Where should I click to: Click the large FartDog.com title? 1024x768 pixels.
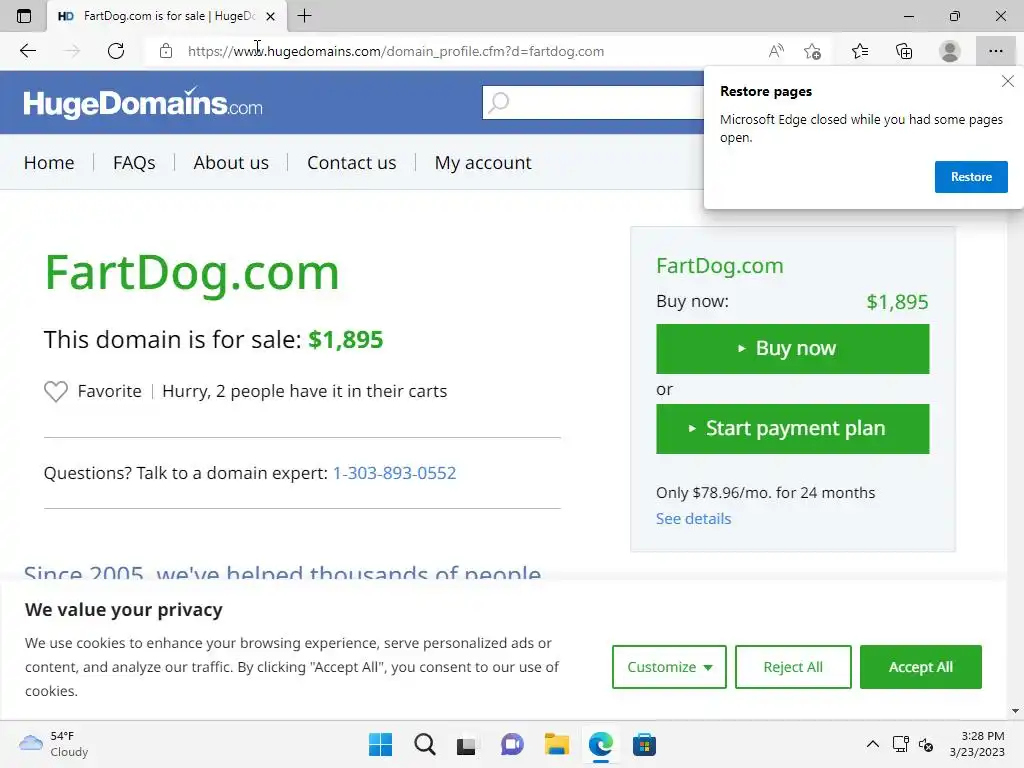coord(192,273)
